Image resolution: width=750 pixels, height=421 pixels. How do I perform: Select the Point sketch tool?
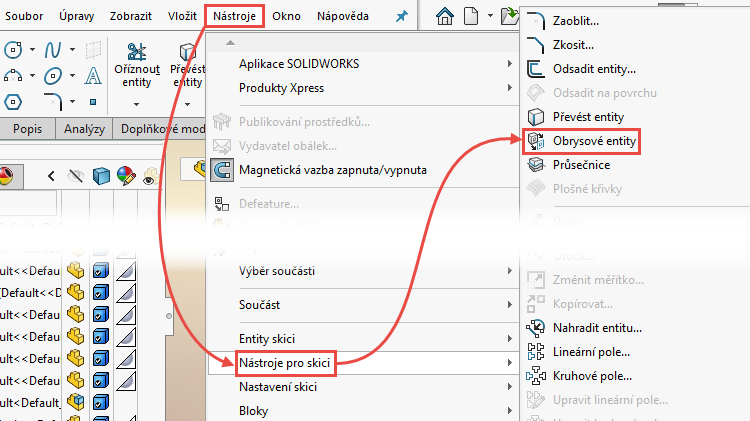93,101
